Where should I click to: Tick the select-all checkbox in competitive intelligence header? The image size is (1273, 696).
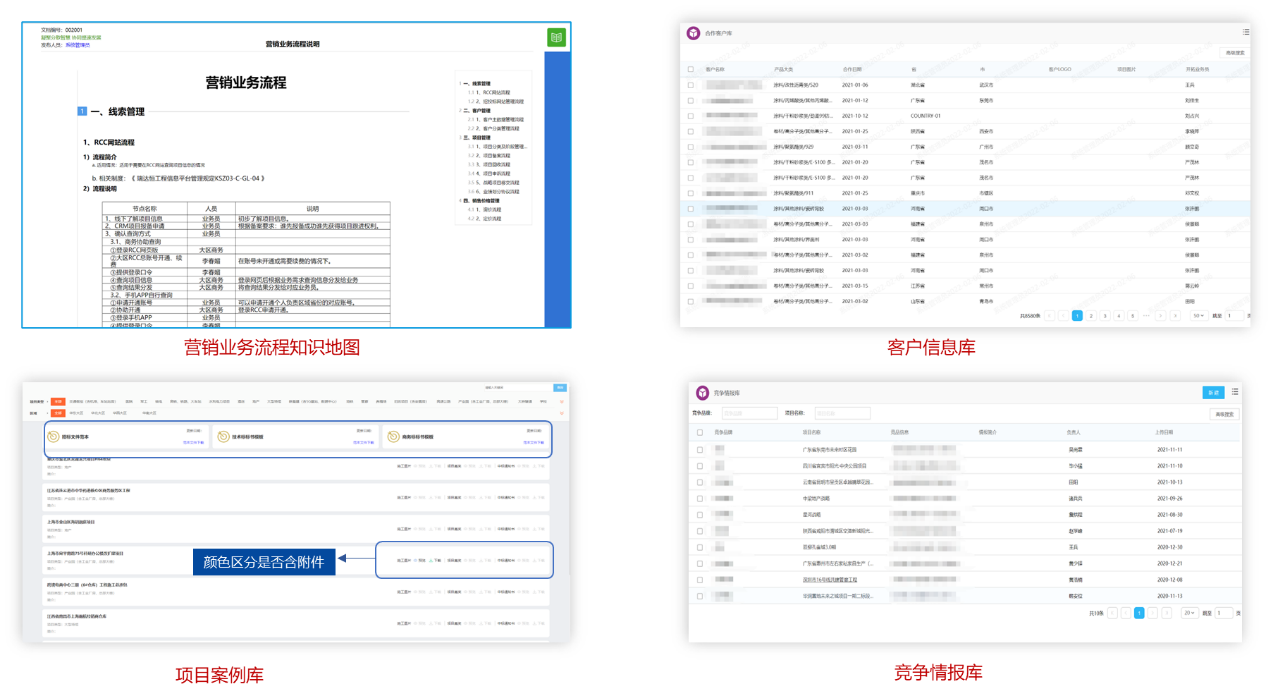coord(700,433)
